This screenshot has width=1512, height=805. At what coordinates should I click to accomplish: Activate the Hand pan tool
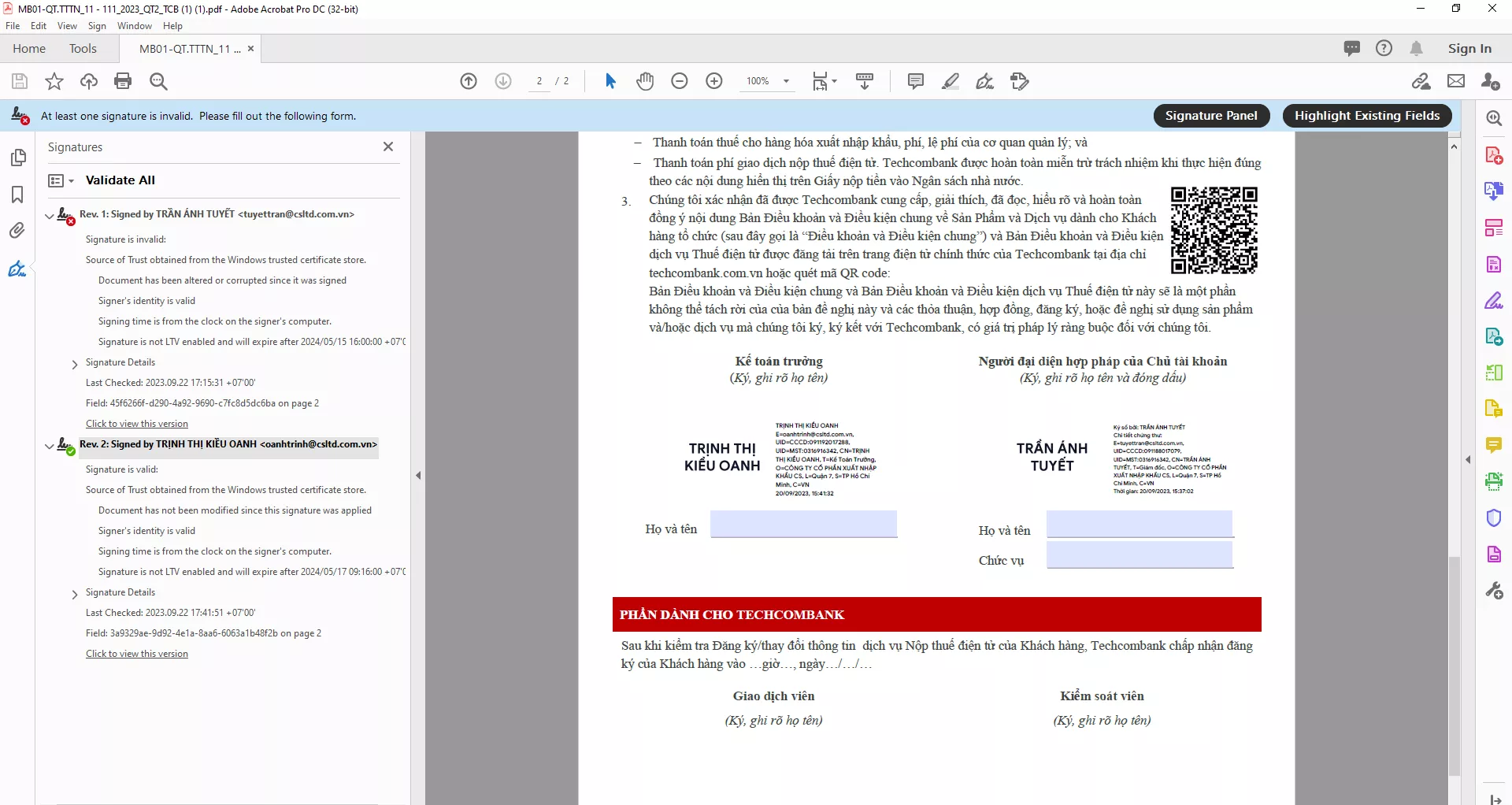pos(645,81)
